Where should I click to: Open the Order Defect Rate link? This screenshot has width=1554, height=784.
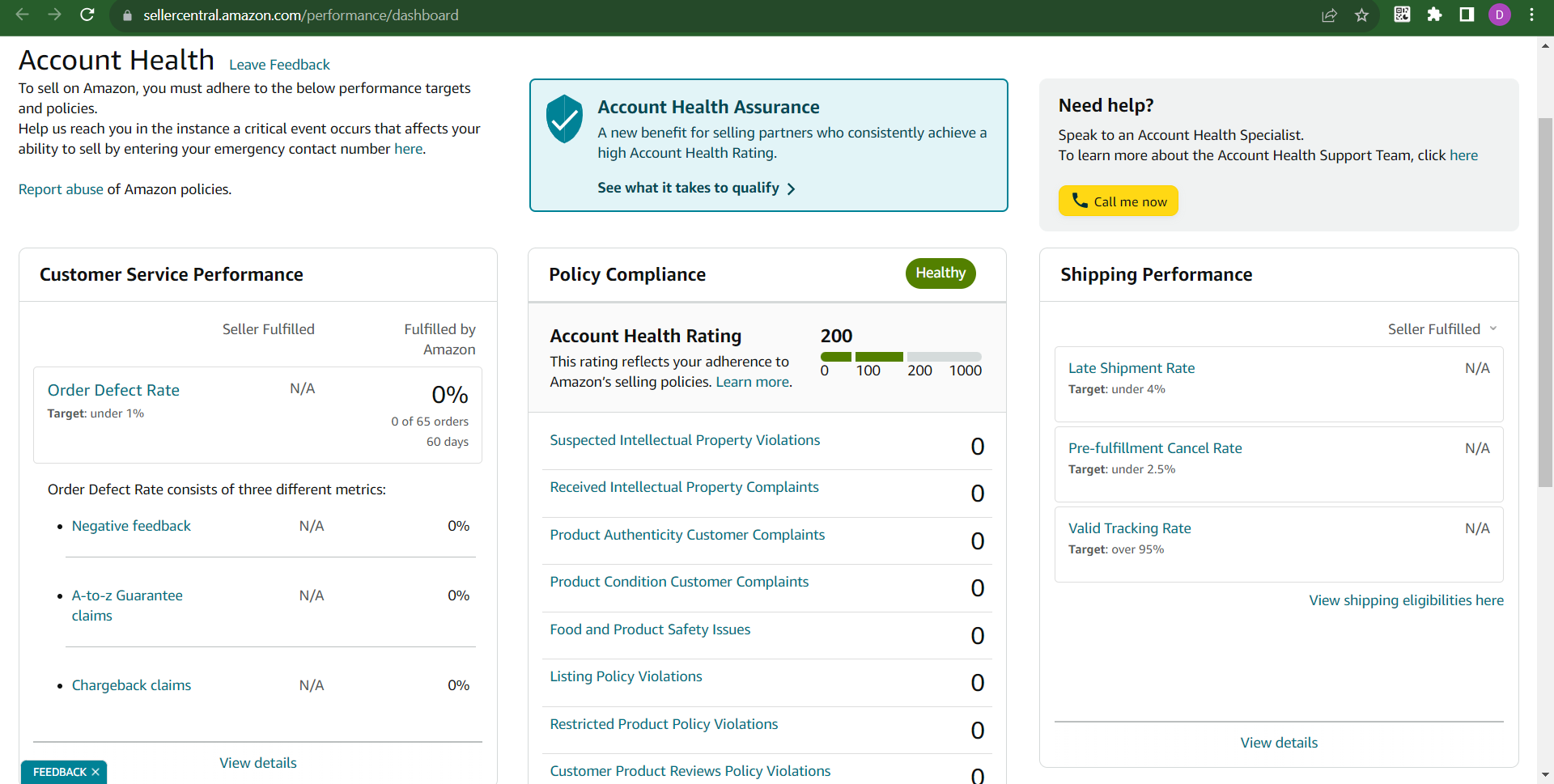tap(113, 390)
